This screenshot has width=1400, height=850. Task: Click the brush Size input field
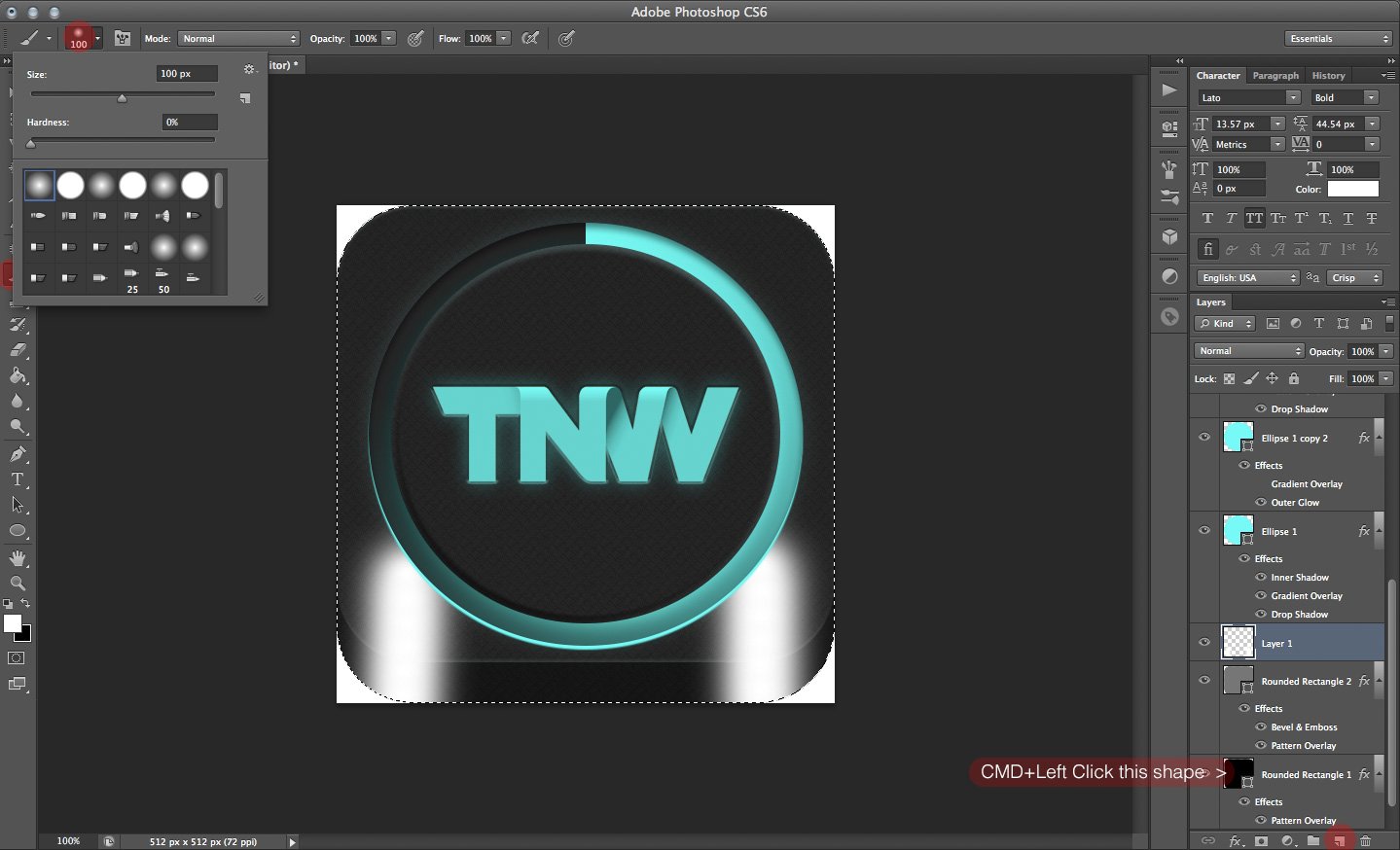tap(187, 74)
